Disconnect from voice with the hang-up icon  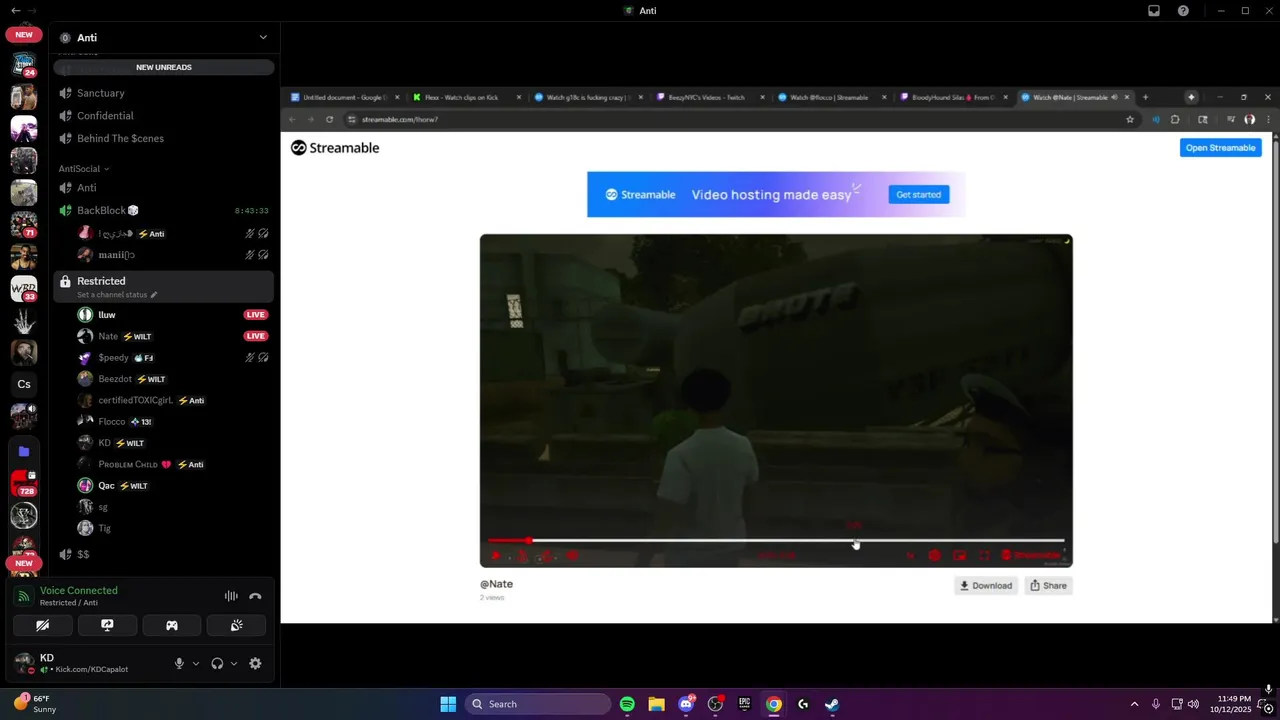[x=255, y=596]
